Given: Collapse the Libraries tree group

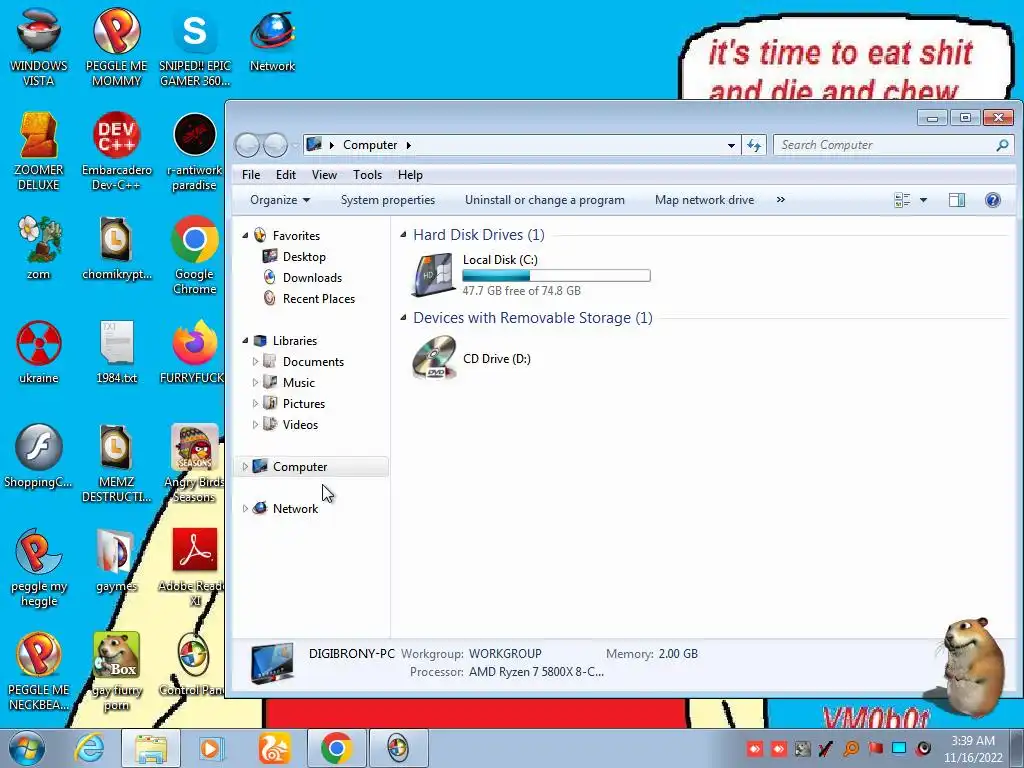Looking at the screenshot, I should pyautogui.click(x=246, y=340).
